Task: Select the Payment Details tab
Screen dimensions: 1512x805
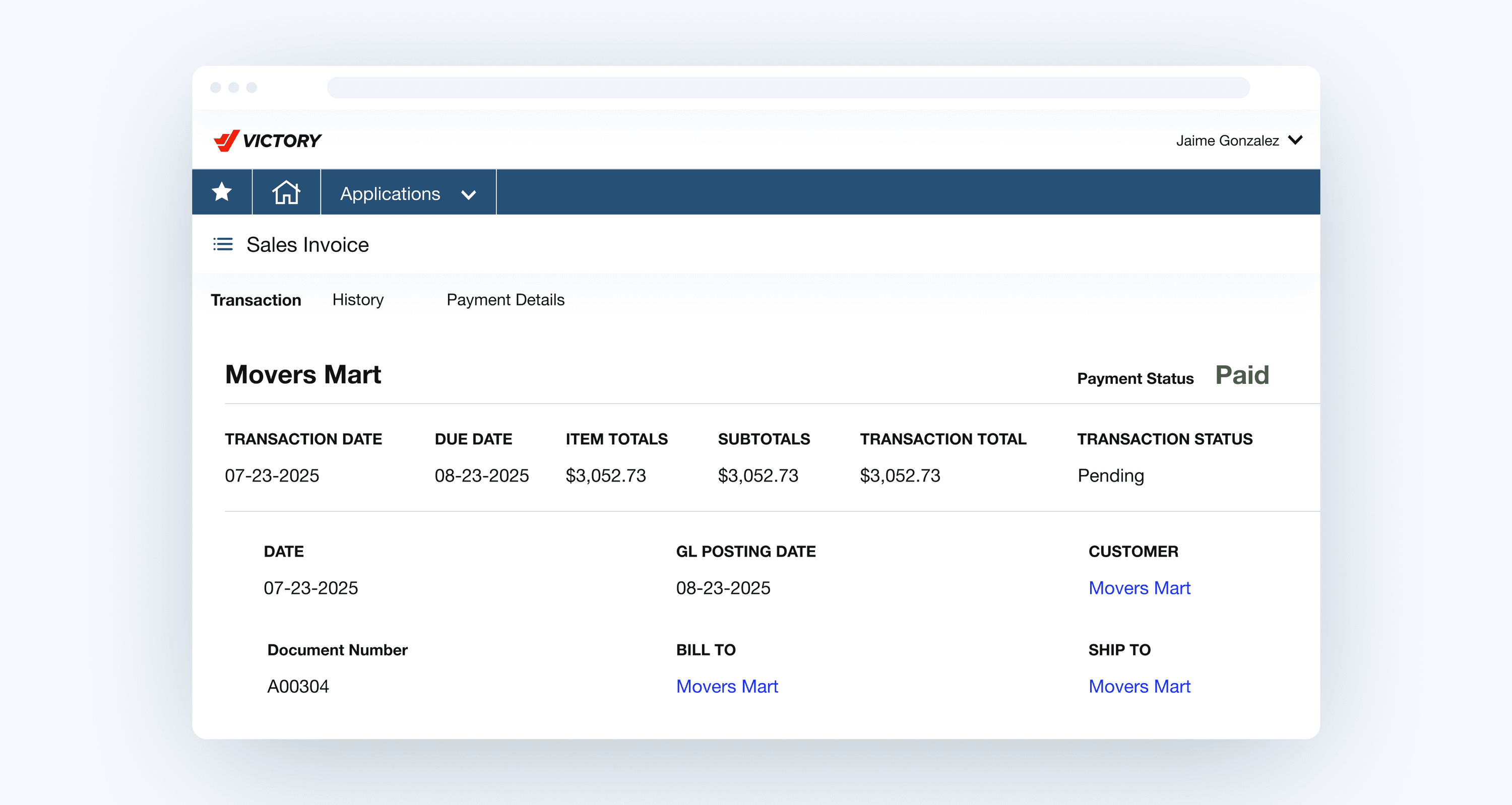Action: 506,300
